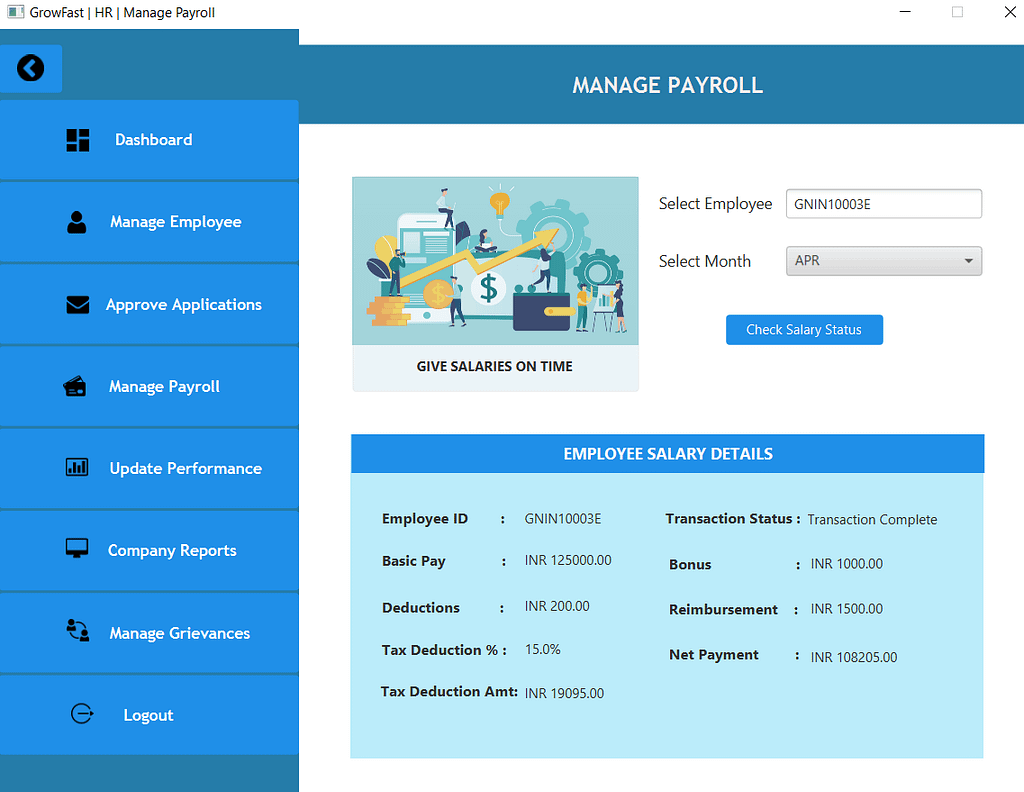Click the back arrow icon
Viewport: 1024px width, 792px height.
[x=31, y=68]
